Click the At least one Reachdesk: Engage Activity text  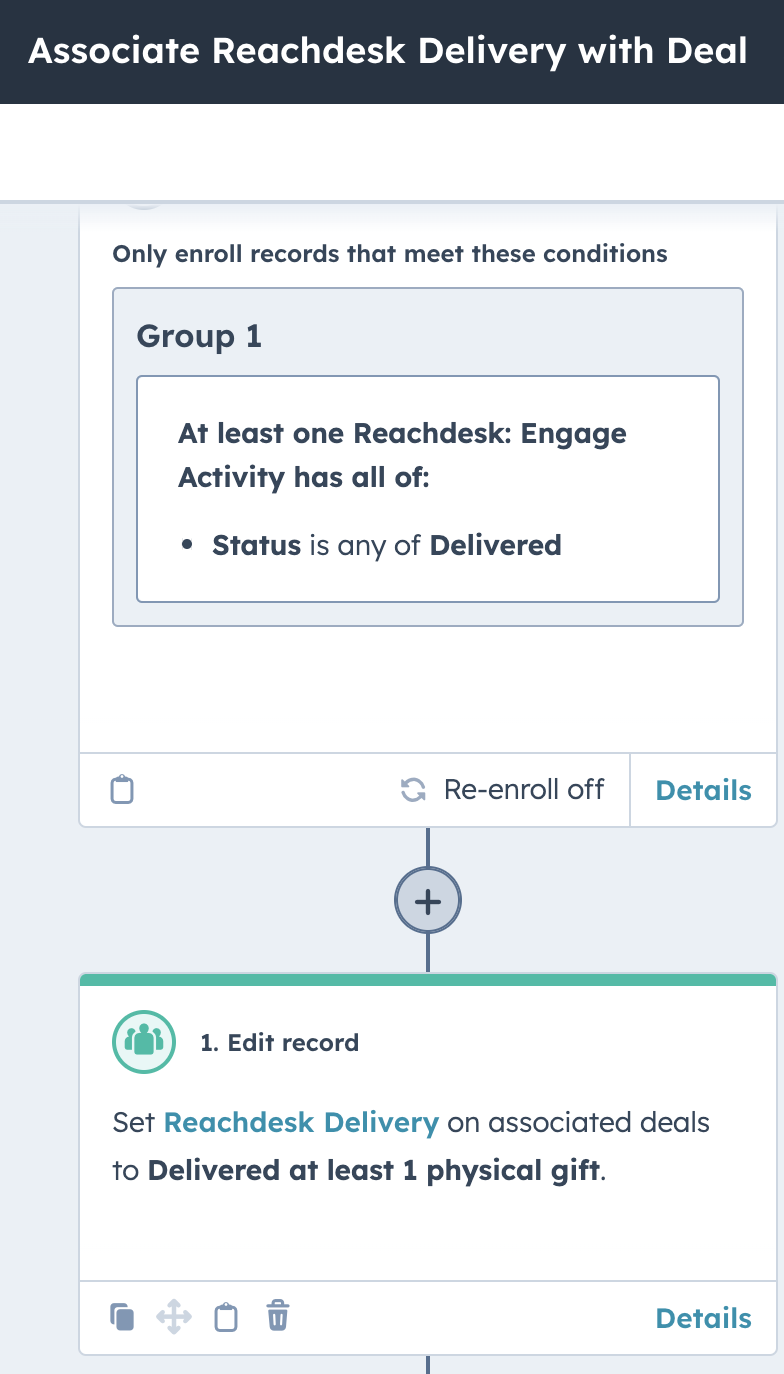point(403,456)
